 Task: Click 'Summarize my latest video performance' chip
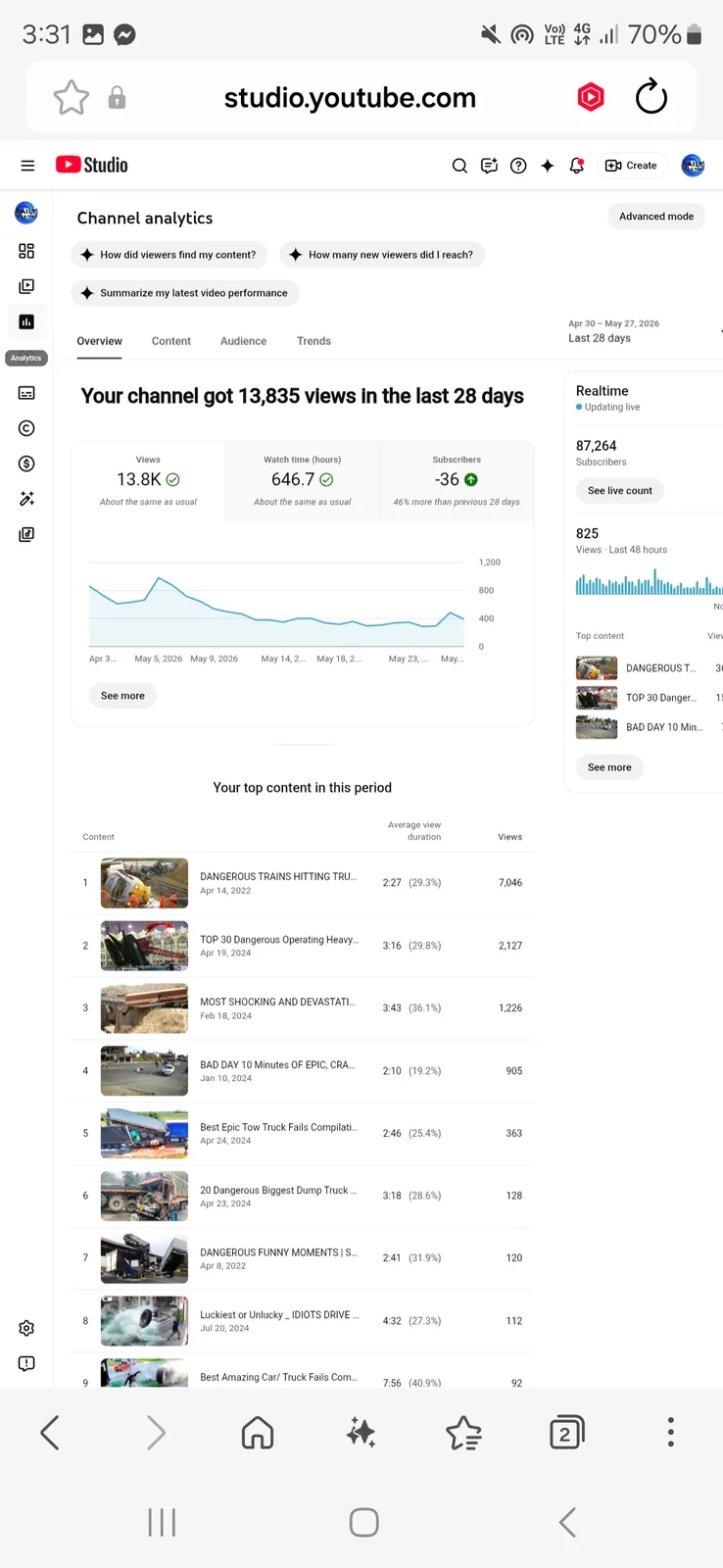point(185,293)
